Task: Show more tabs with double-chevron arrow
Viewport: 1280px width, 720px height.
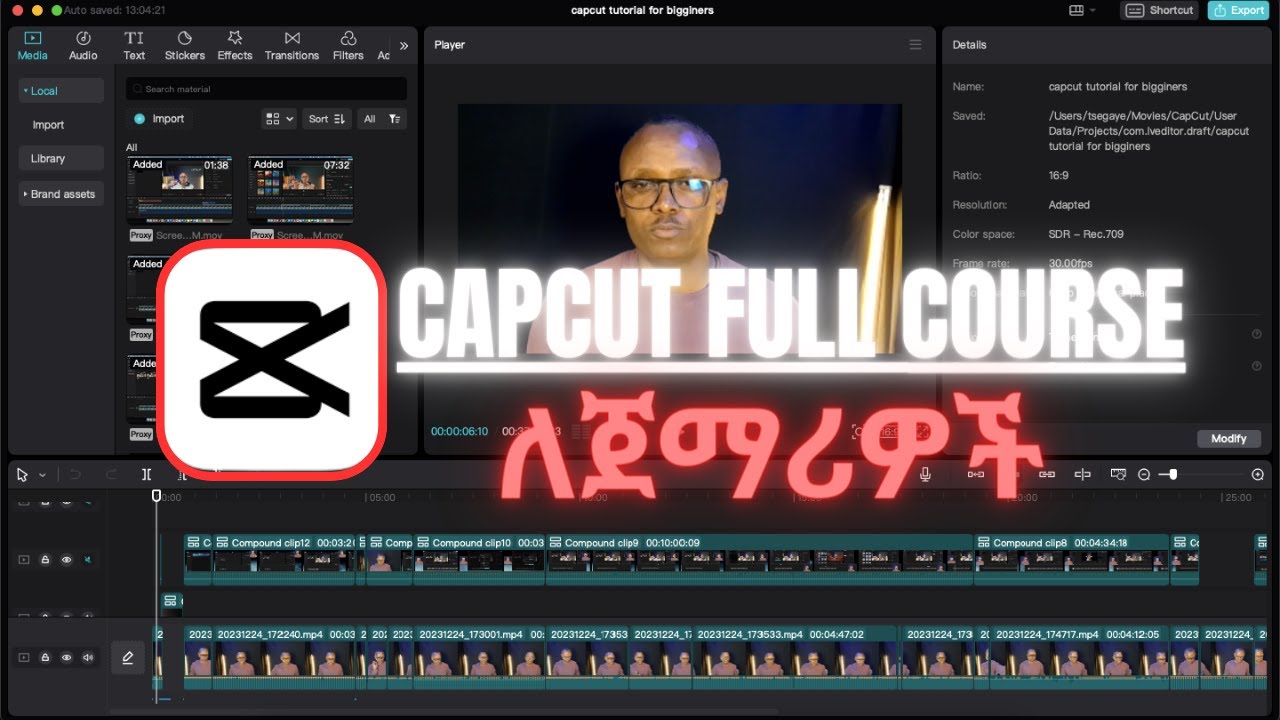Action: click(x=404, y=46)
